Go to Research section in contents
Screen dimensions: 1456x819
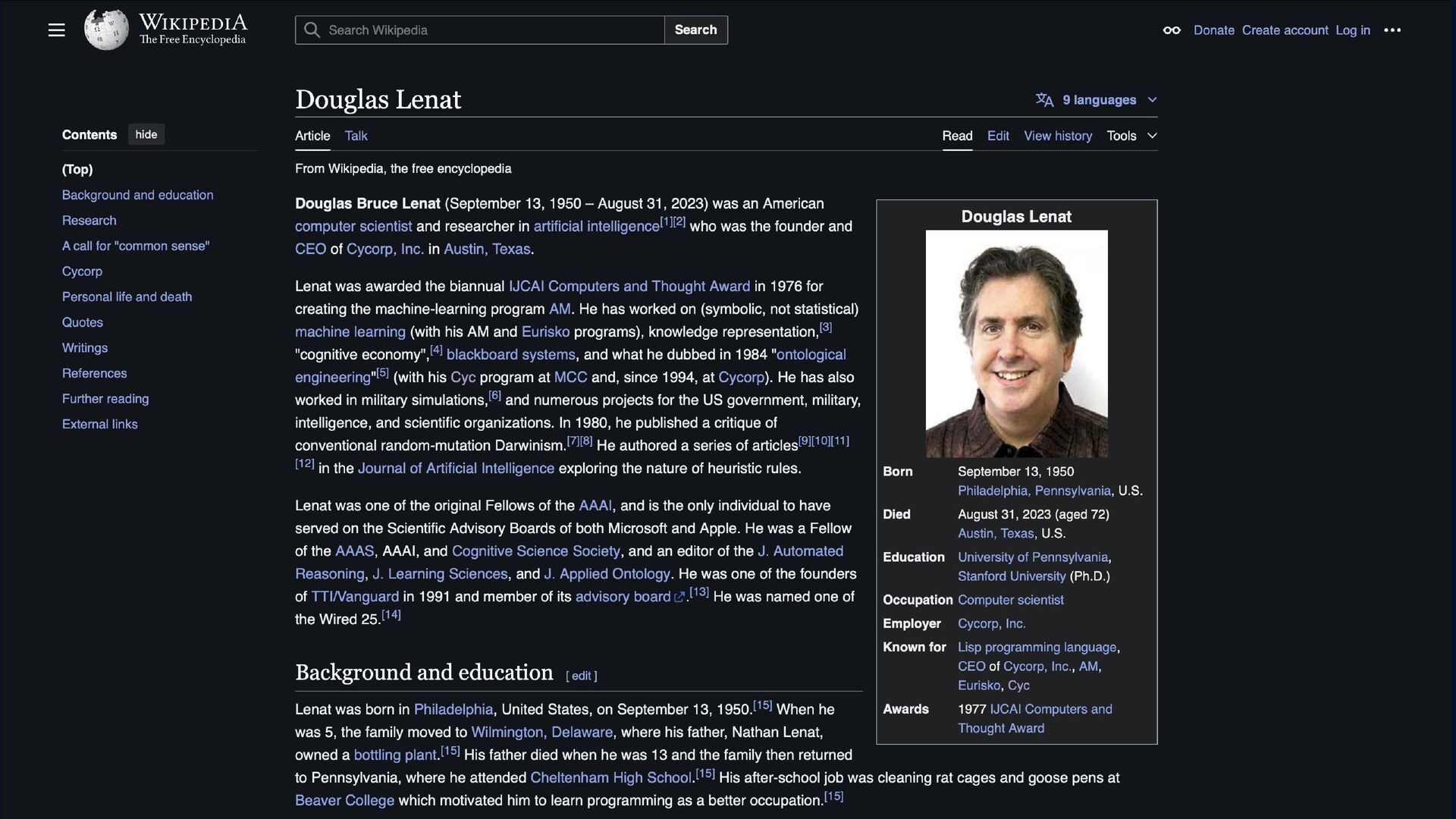tap(89, 221)
